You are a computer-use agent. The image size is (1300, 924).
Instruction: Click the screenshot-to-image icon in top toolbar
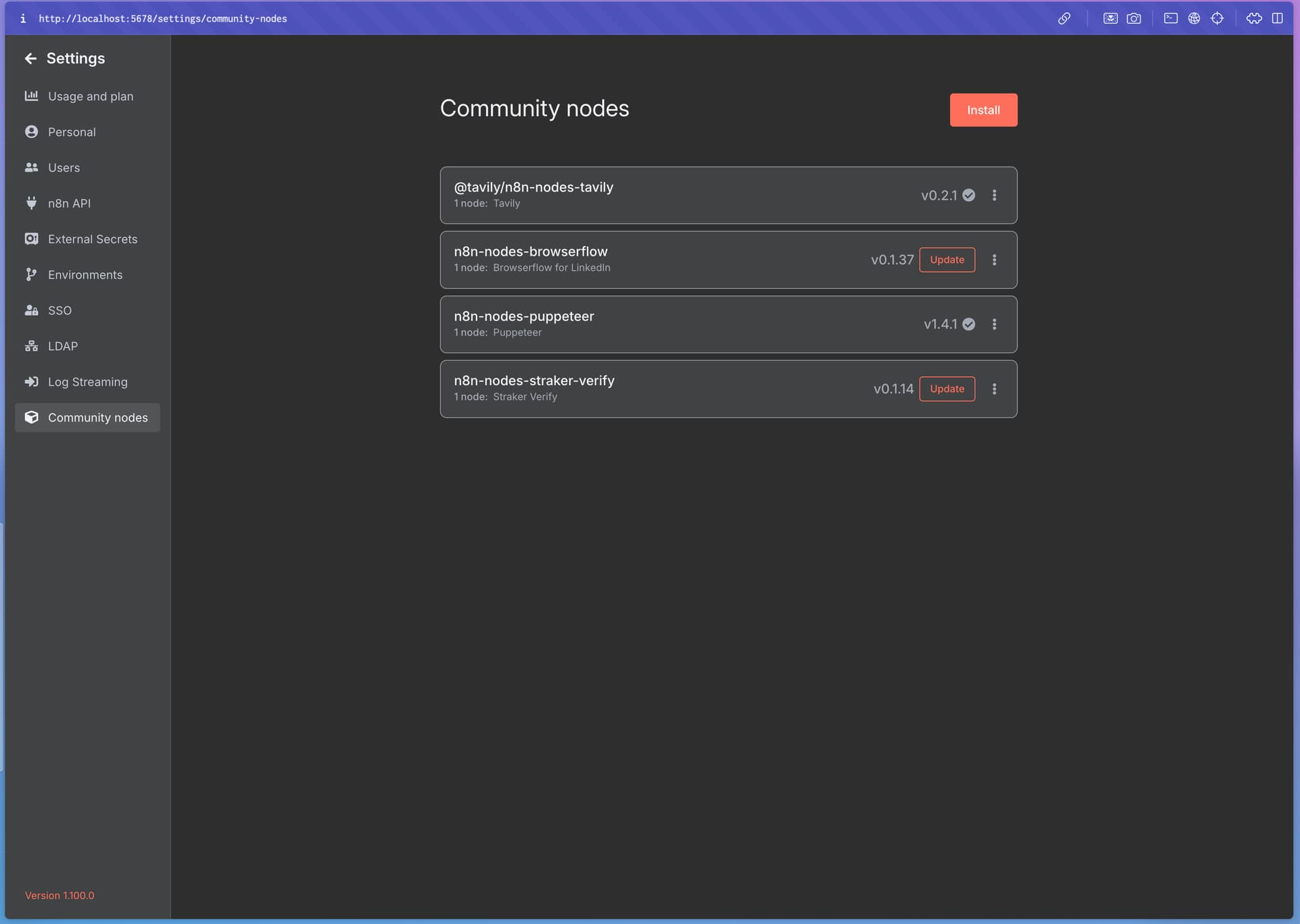click(x=1110, y=18)
